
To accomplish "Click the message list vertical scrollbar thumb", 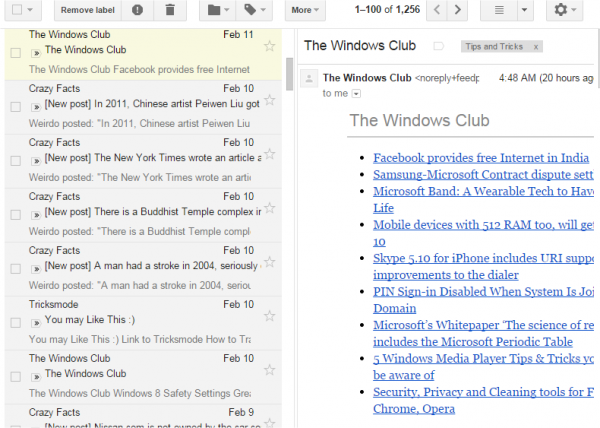I will point(289,74).
